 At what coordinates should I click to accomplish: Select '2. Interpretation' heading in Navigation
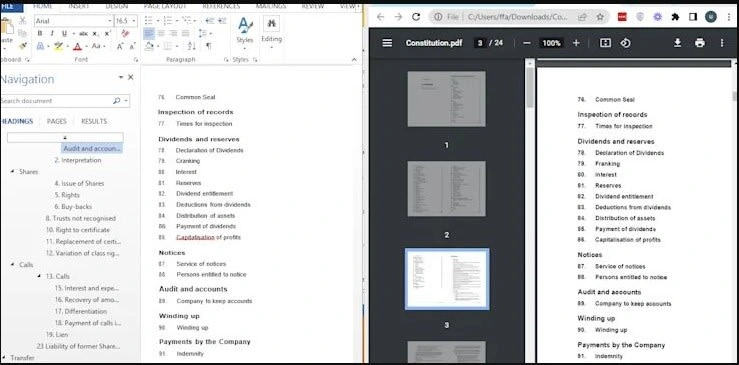pos(78,160)
